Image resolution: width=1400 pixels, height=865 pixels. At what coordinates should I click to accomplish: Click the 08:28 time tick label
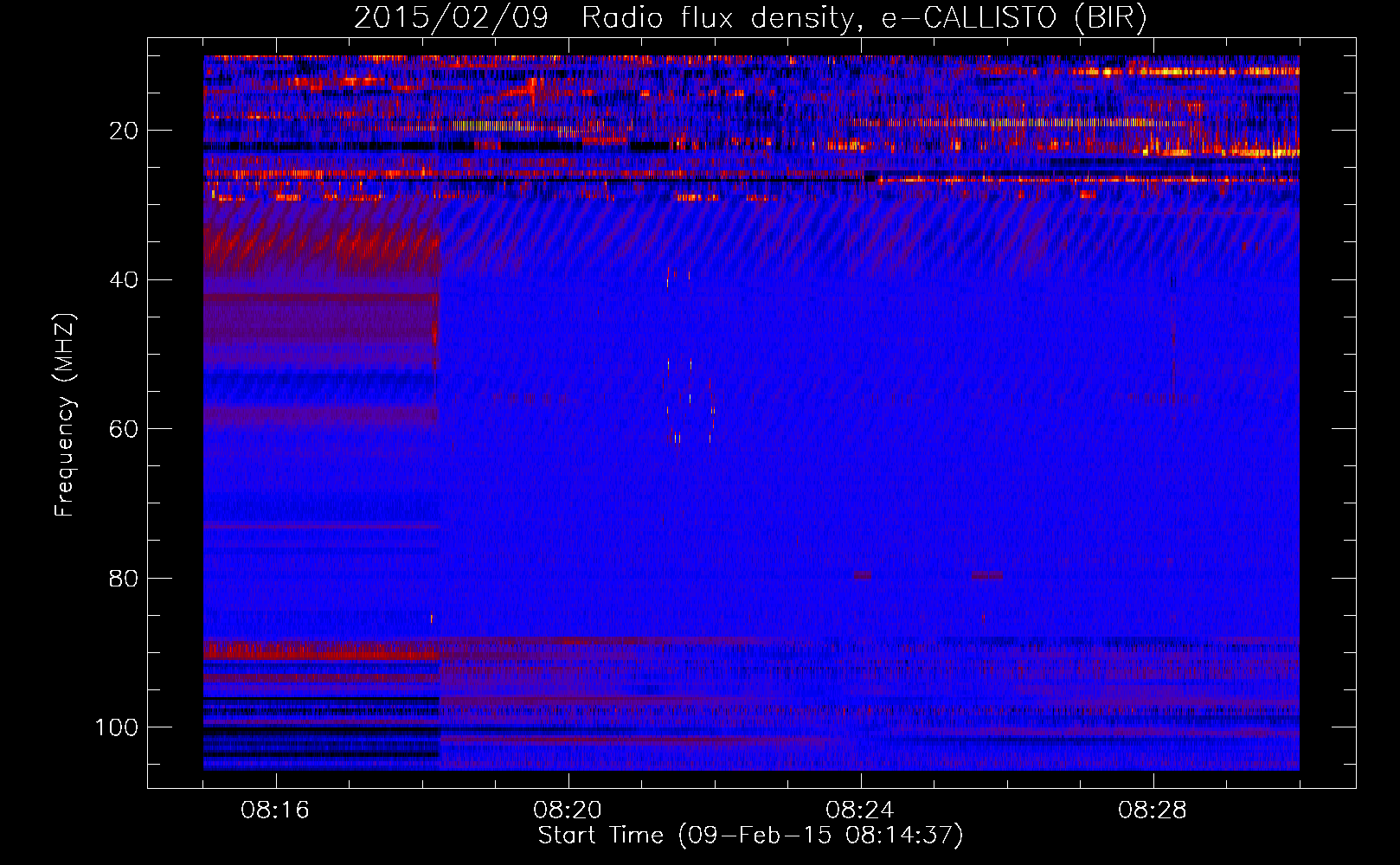pyautogui.click(x=1153, y=811)
